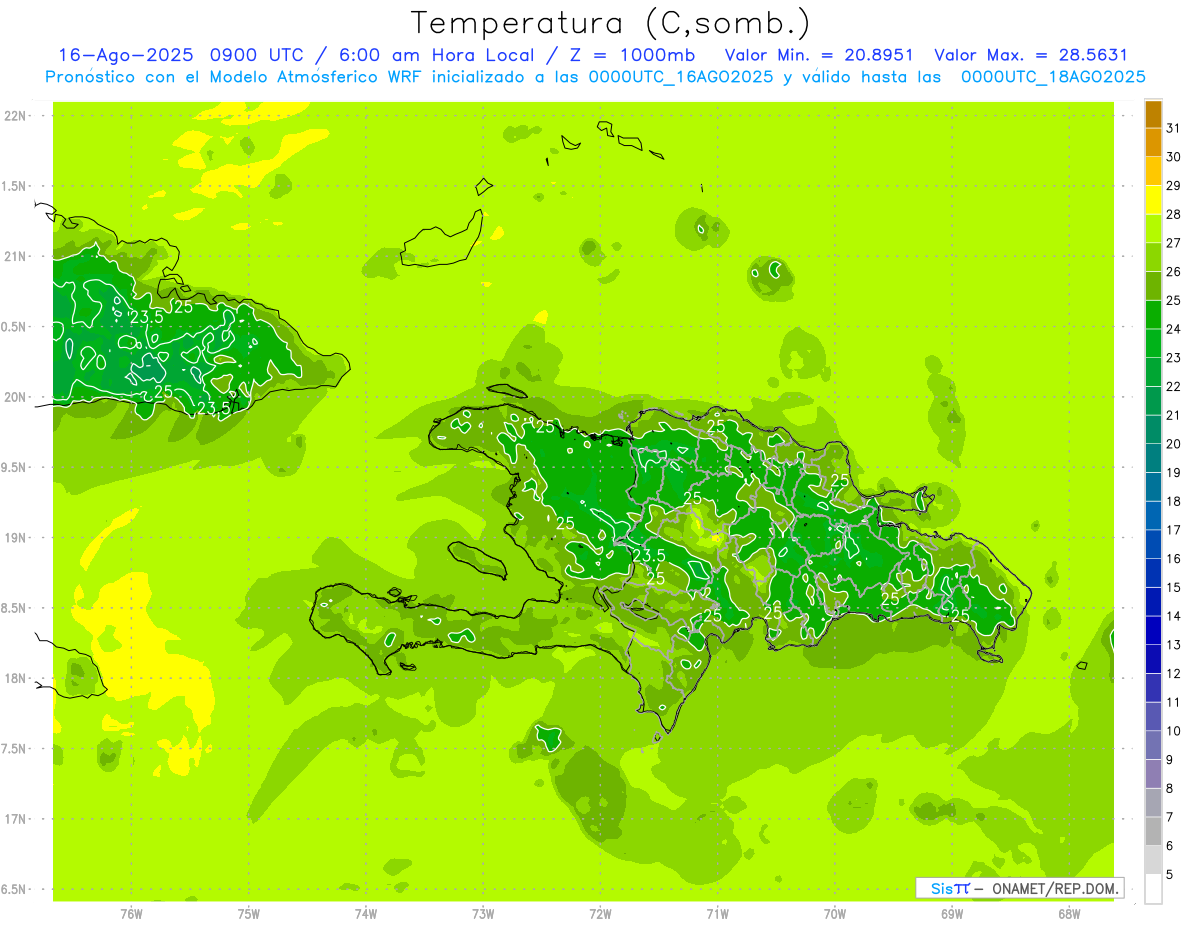
Task: Click the '19N' latitude axis label
Action: [x=16, y=538]
